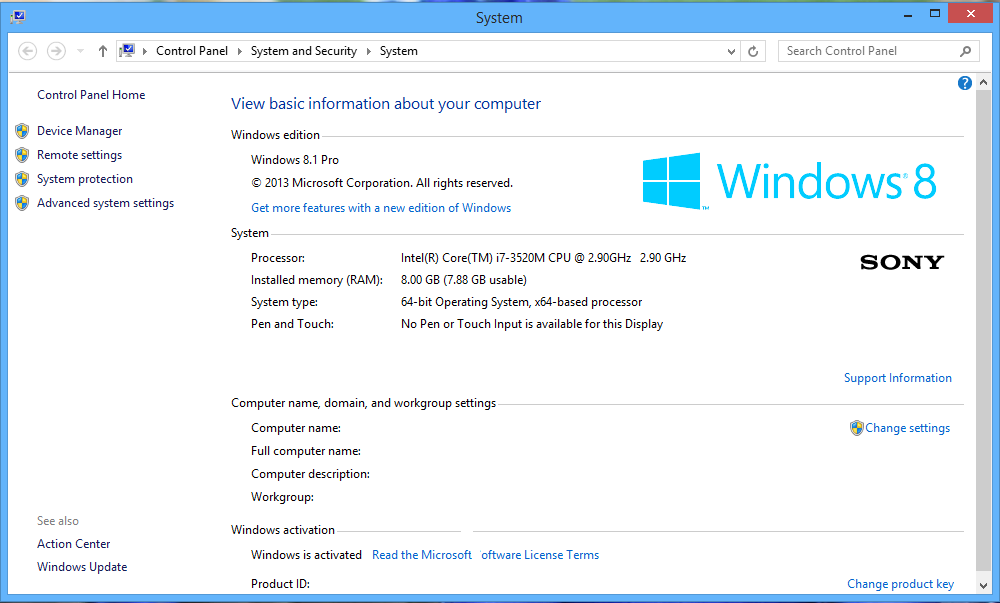Click the shield icon beside Device Manager
This screenshot has height=603, width=1000.
(x=22, y=131)
